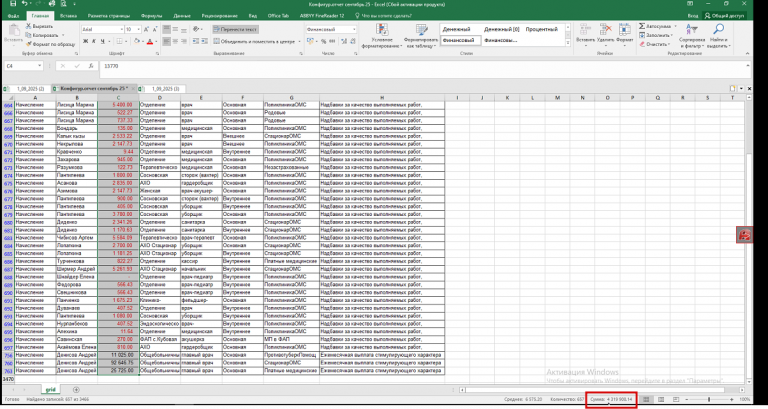Viewport: 768px width, 409px height.
Task: Decrease the decimal places
Action: pyautogui.click(x=352, y=42)
